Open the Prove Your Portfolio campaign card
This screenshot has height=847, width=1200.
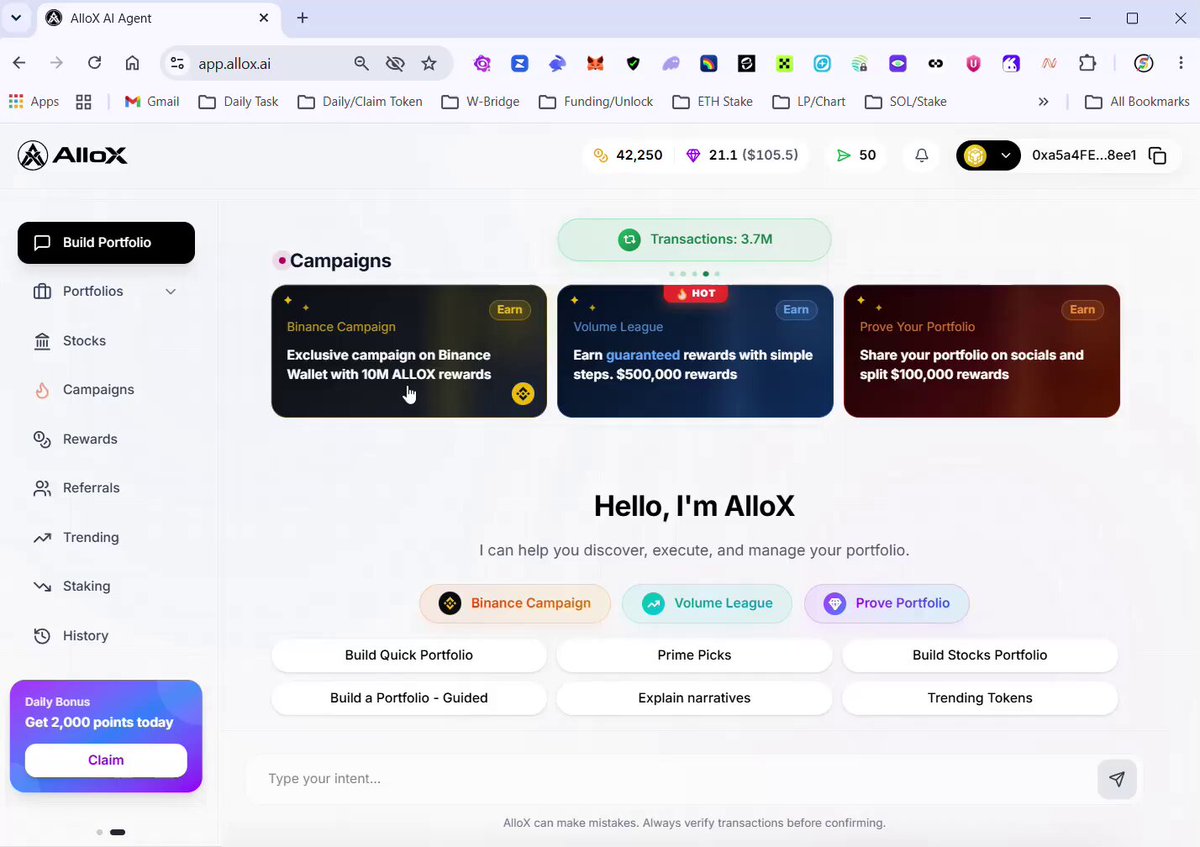[982, 351]
